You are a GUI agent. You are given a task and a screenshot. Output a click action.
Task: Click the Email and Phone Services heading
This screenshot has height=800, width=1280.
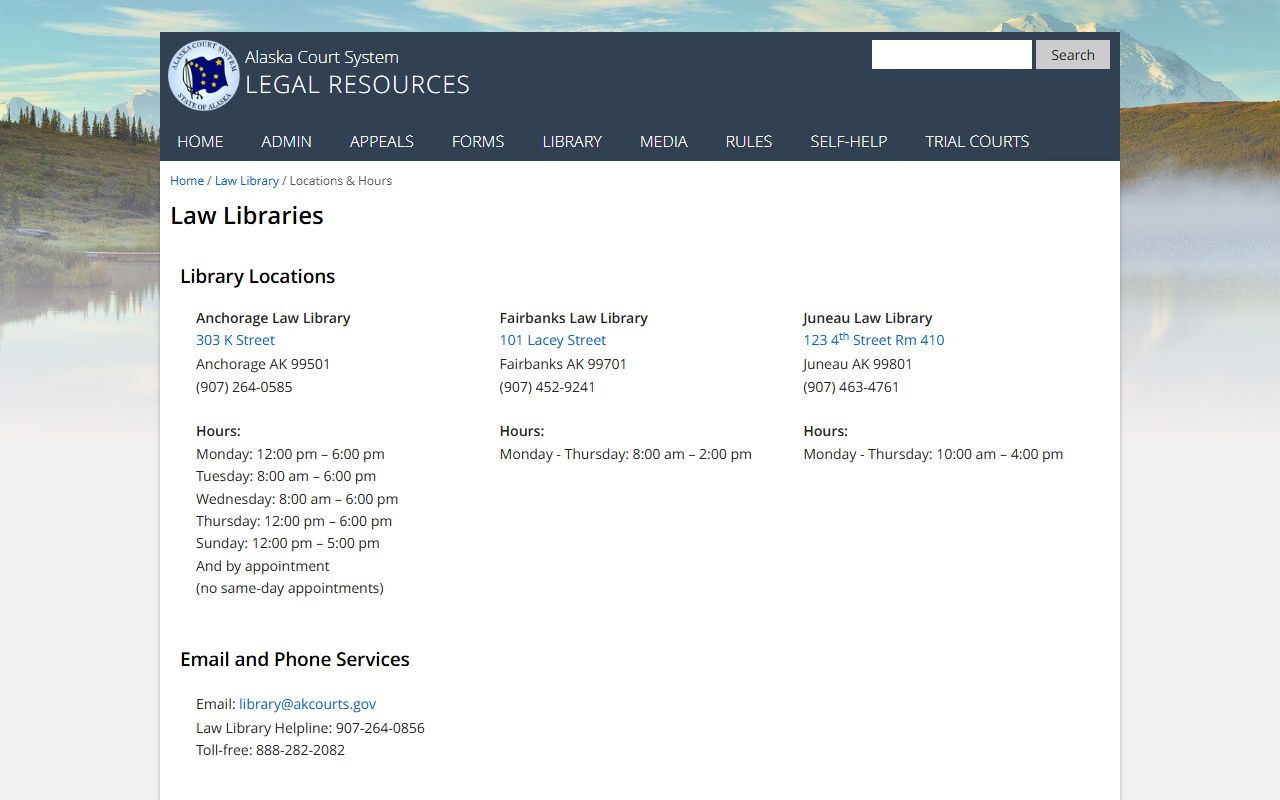tap(295, 659)
